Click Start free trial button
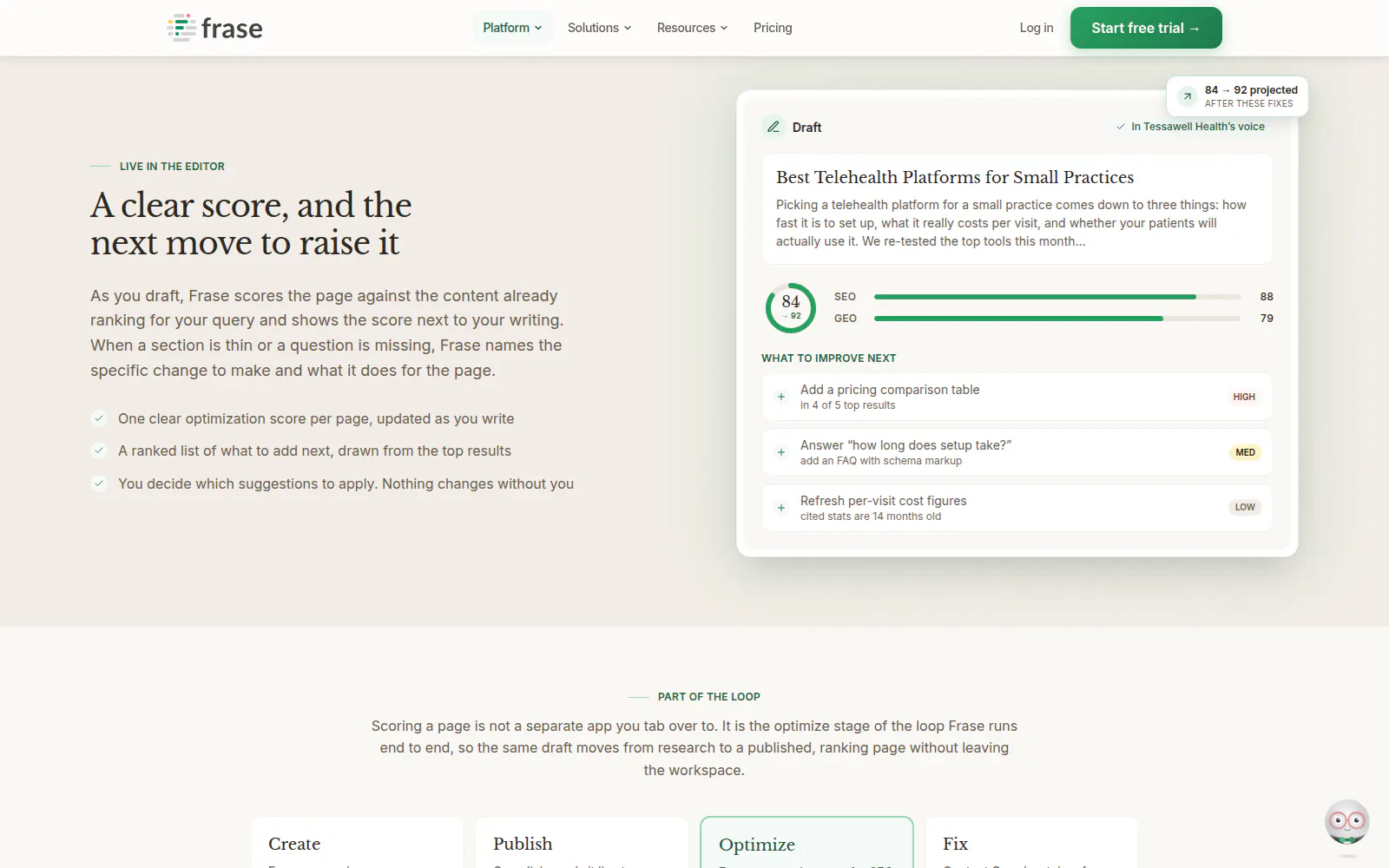 [x=1146, y=28]
